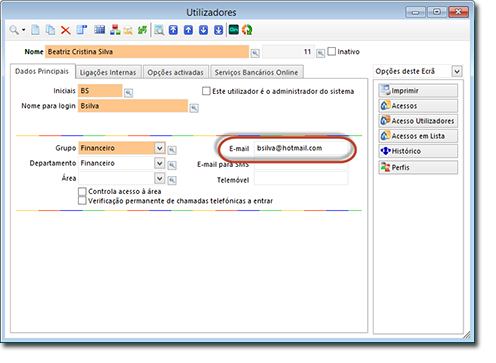Go to first record blue arrow icon
This screenshot has width=496, height=363.
(173, 30)
